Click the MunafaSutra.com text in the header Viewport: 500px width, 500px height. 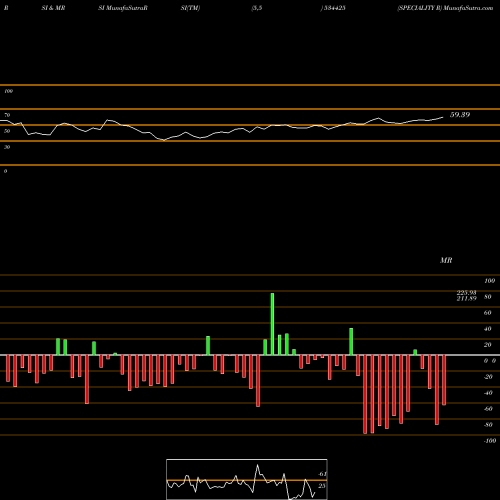[468, 8]
